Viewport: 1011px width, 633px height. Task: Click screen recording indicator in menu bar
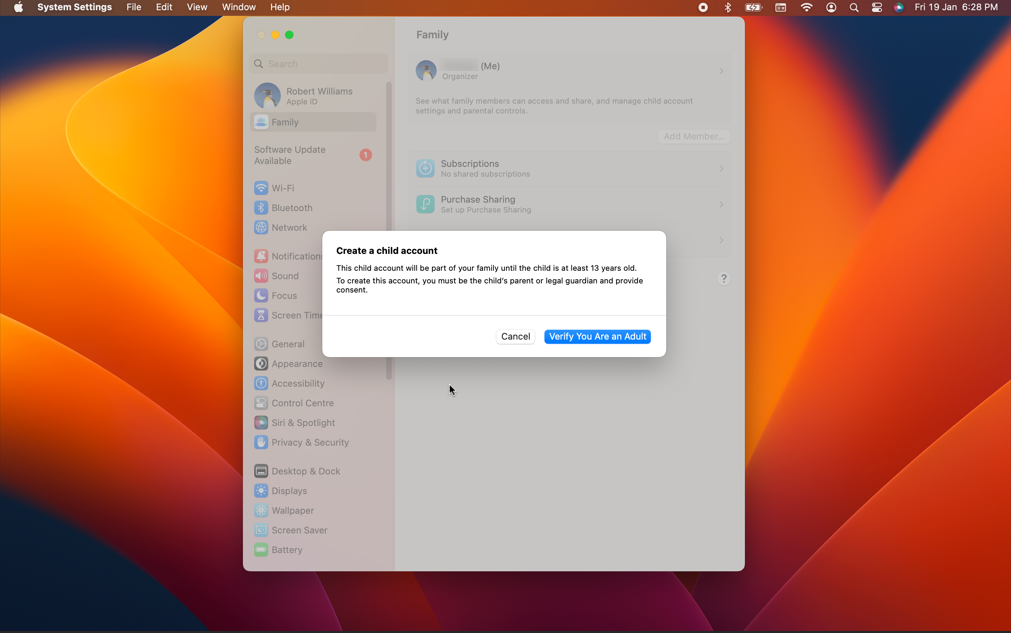(x=703, y=7)
